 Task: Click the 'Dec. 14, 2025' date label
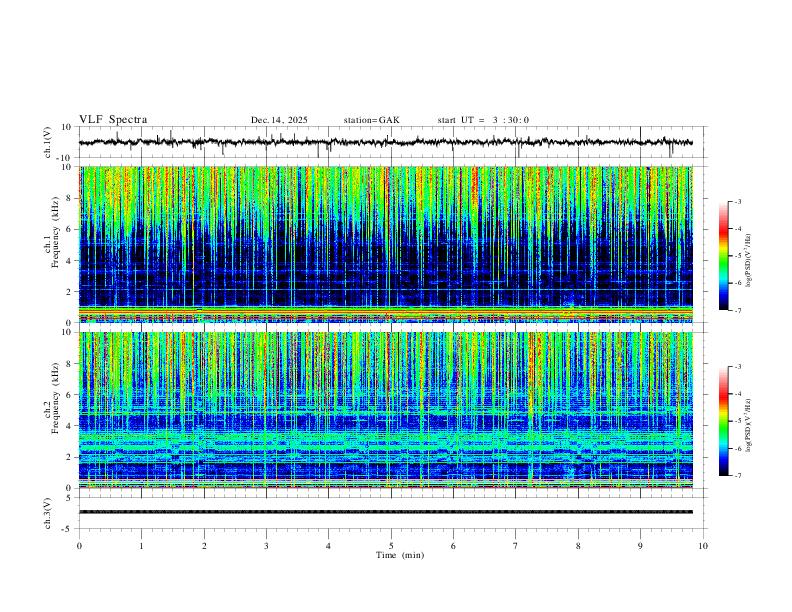point(279,120)
